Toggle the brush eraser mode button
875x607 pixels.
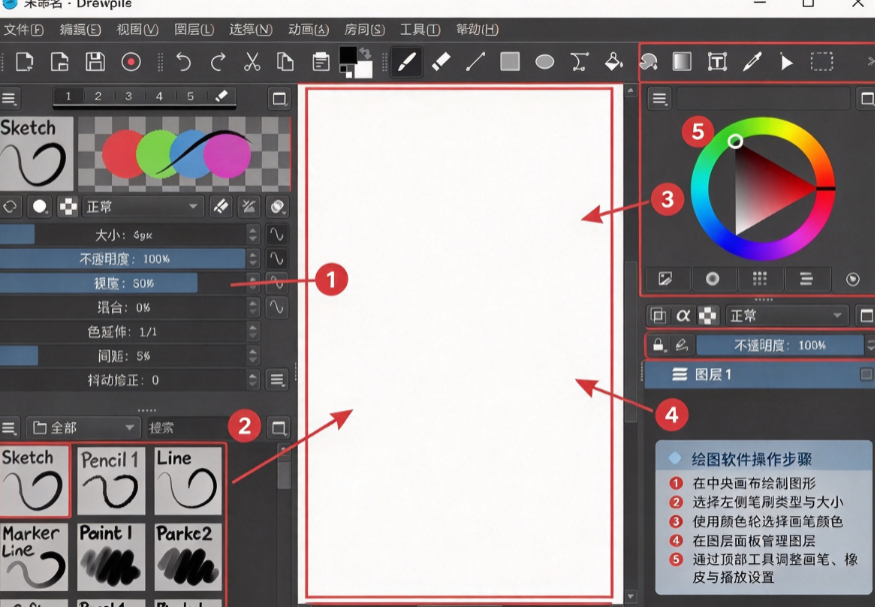click(x=221, y=207)
